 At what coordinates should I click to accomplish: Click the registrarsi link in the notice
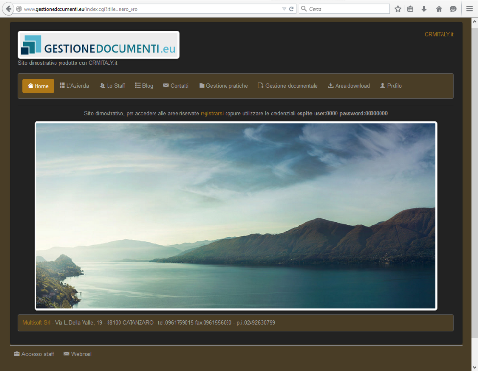tap(212, 113)
